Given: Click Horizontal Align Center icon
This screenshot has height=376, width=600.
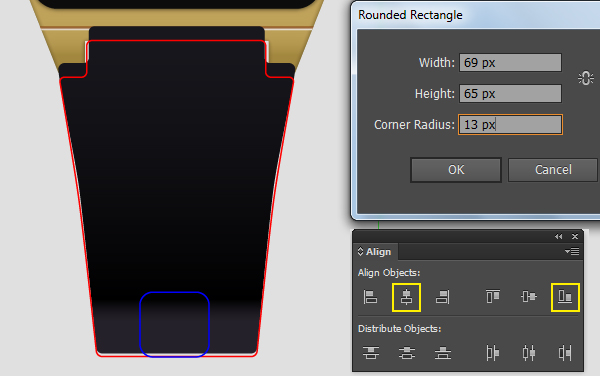Looking at the screenshot, I should tap(406, 297).
